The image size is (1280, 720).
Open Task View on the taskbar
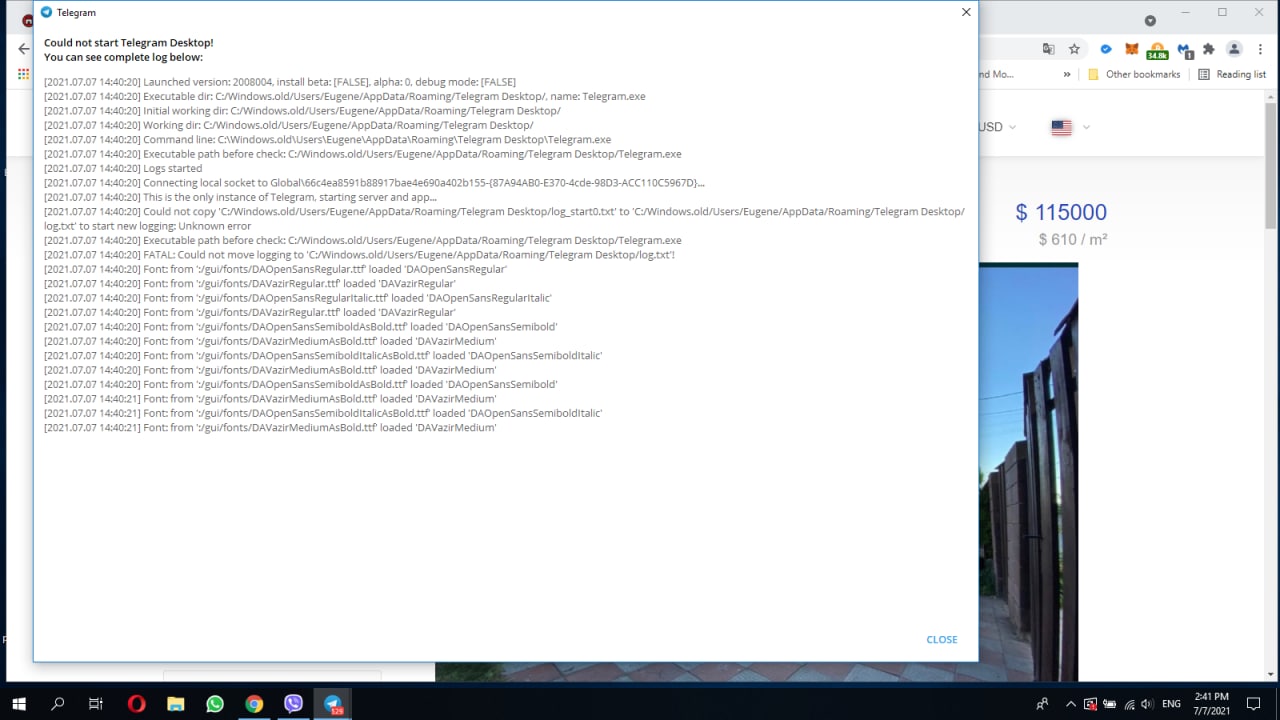coord(96,704)
